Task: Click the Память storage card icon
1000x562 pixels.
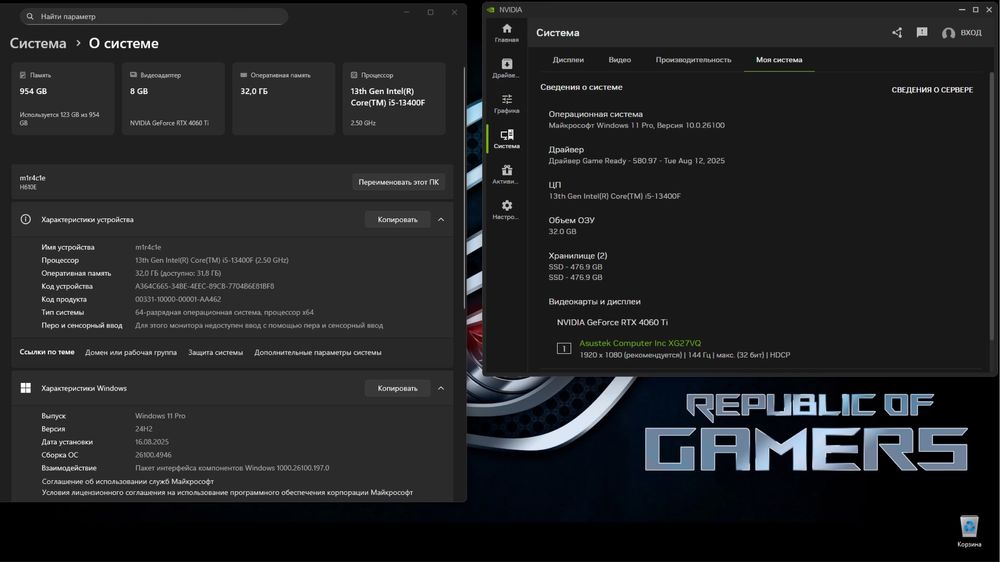Action: (23, 75)
